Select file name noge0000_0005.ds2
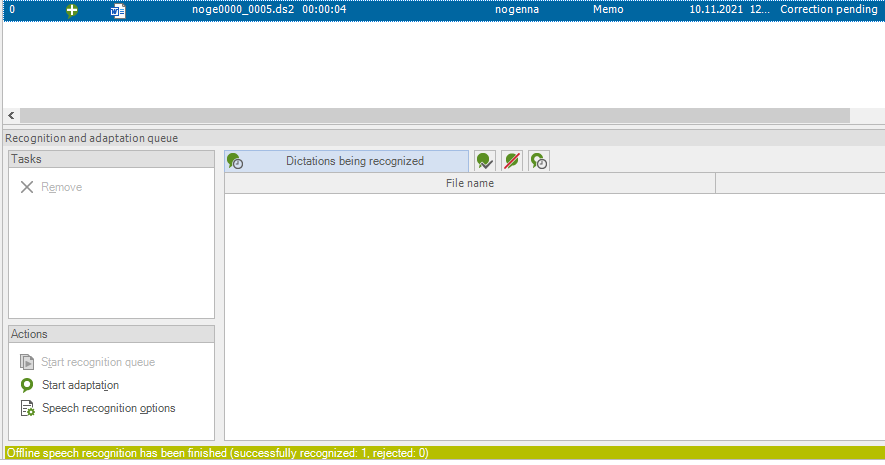 click(x=243, y=10)
